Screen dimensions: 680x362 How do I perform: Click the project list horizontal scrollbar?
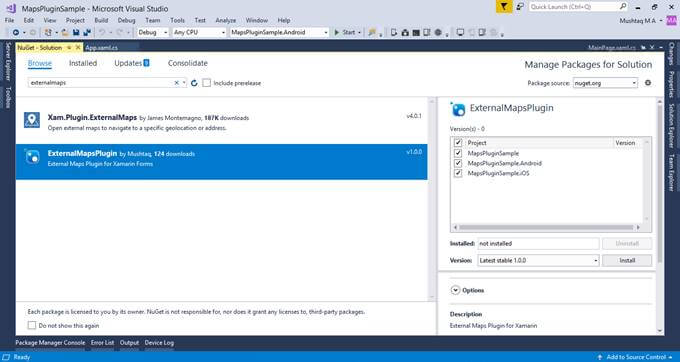tap(546, 227)
